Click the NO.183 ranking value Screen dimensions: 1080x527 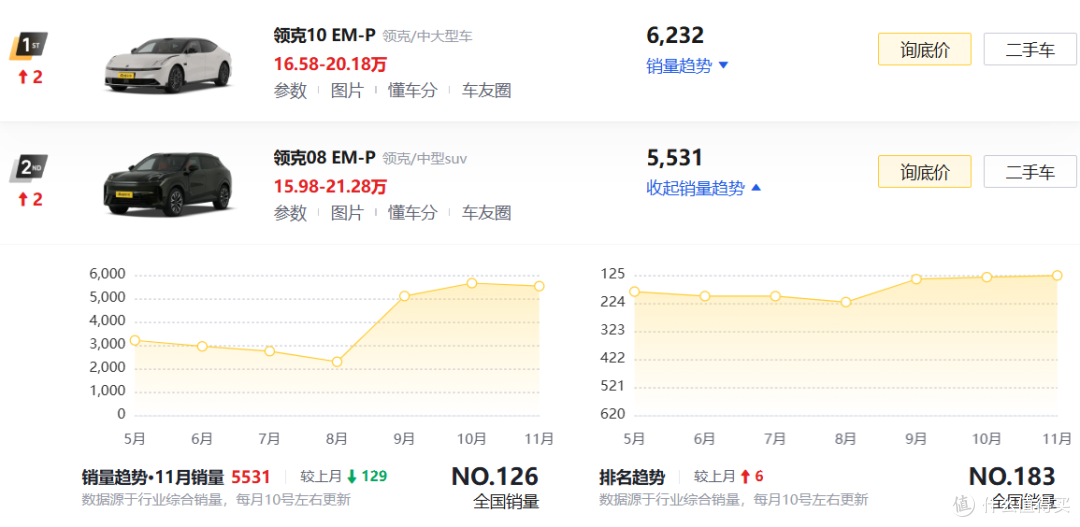(x=1012, y=476)
